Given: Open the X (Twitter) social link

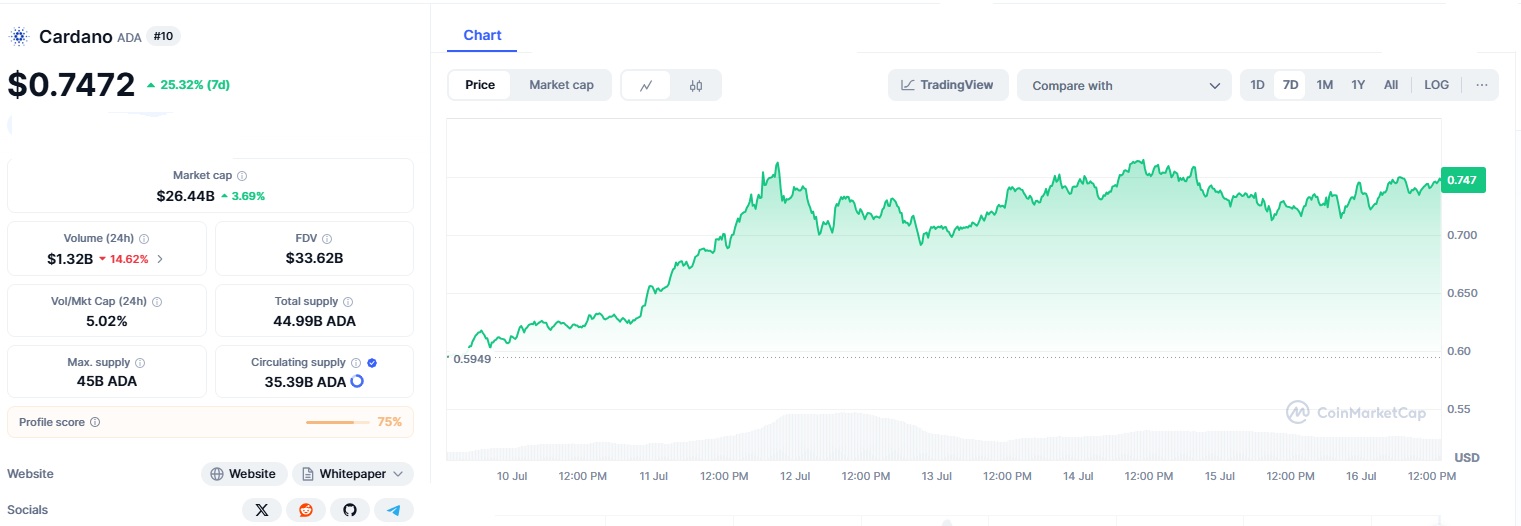Looking at the screenshot, I should tap(262, 510).
